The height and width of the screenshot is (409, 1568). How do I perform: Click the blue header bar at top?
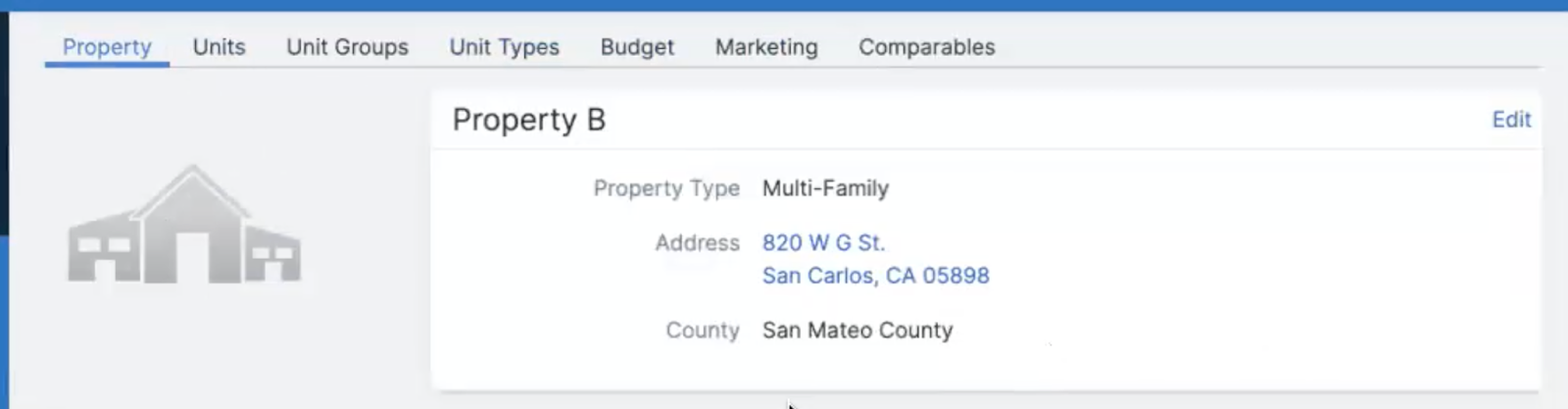(784, 5)
